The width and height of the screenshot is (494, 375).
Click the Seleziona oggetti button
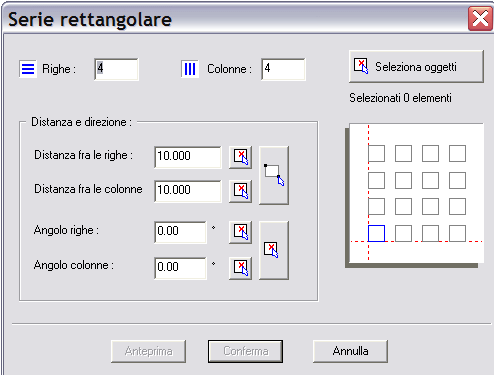point(416,66)
